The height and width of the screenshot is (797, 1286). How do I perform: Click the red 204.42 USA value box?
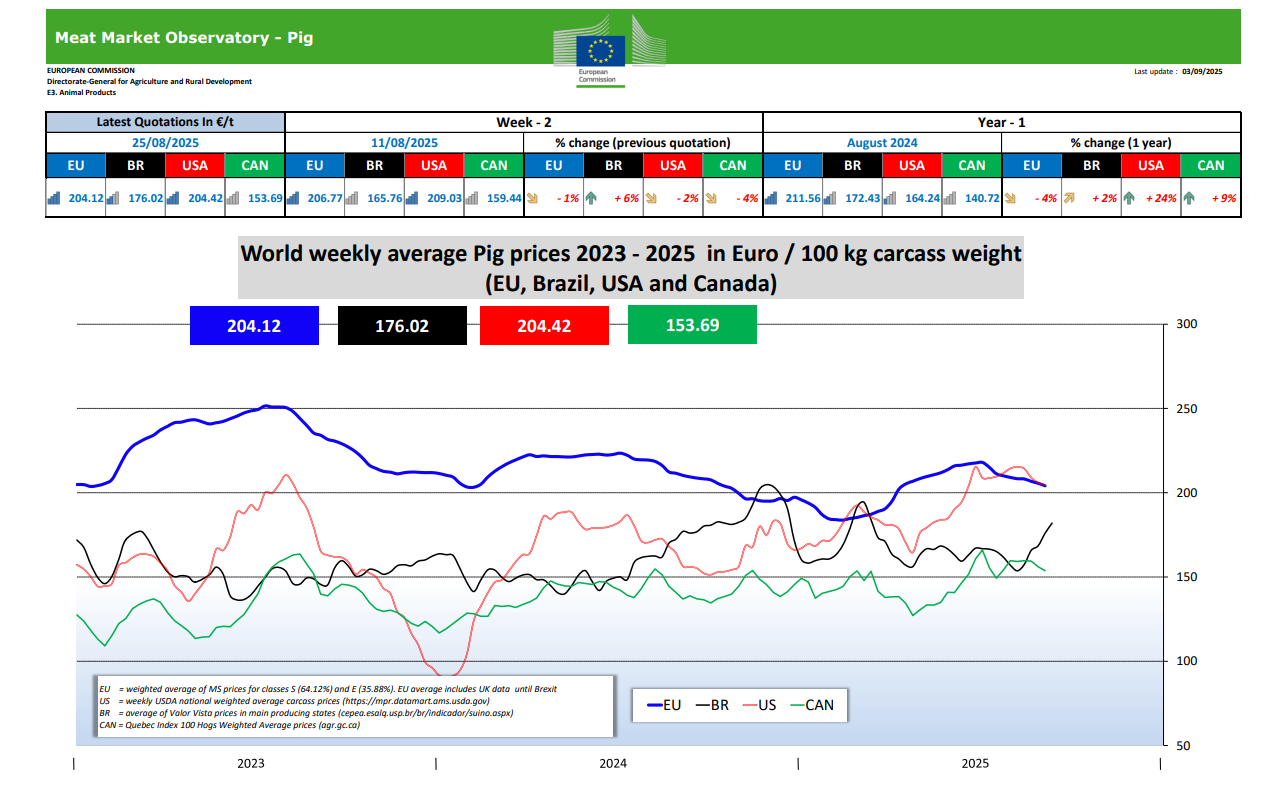coord(545,326)
